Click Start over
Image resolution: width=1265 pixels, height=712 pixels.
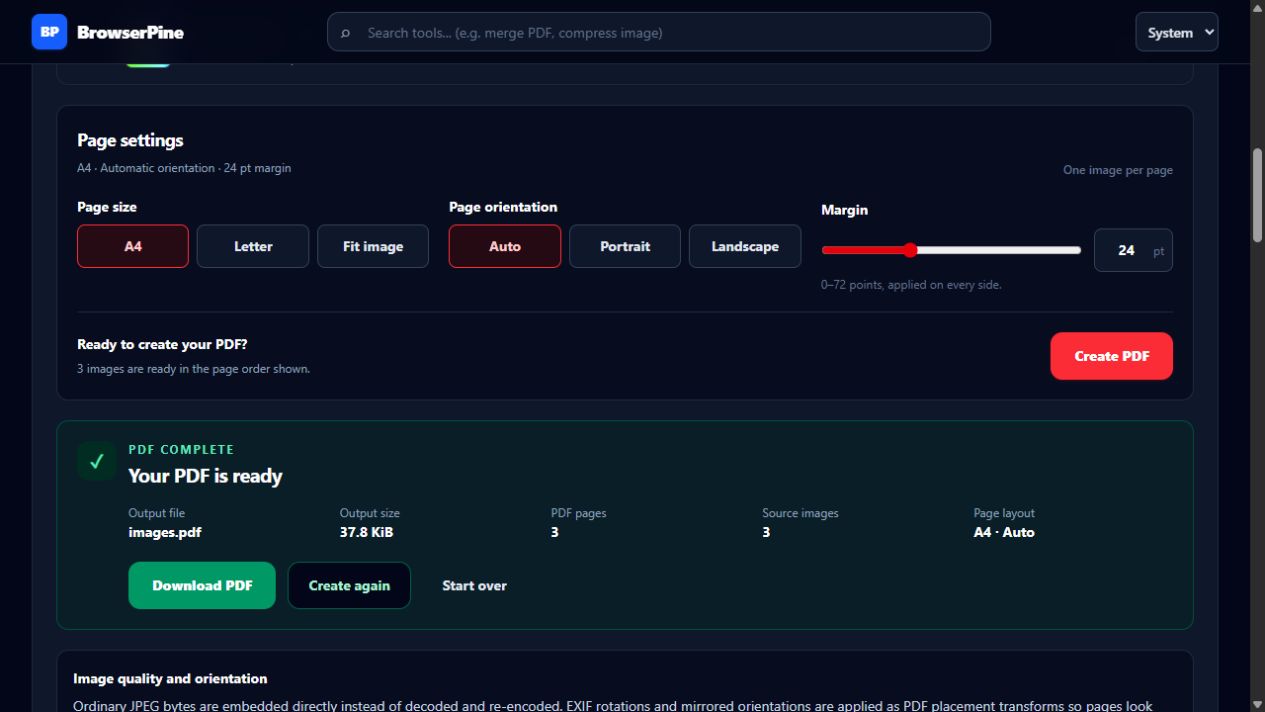tap(474, 586)
